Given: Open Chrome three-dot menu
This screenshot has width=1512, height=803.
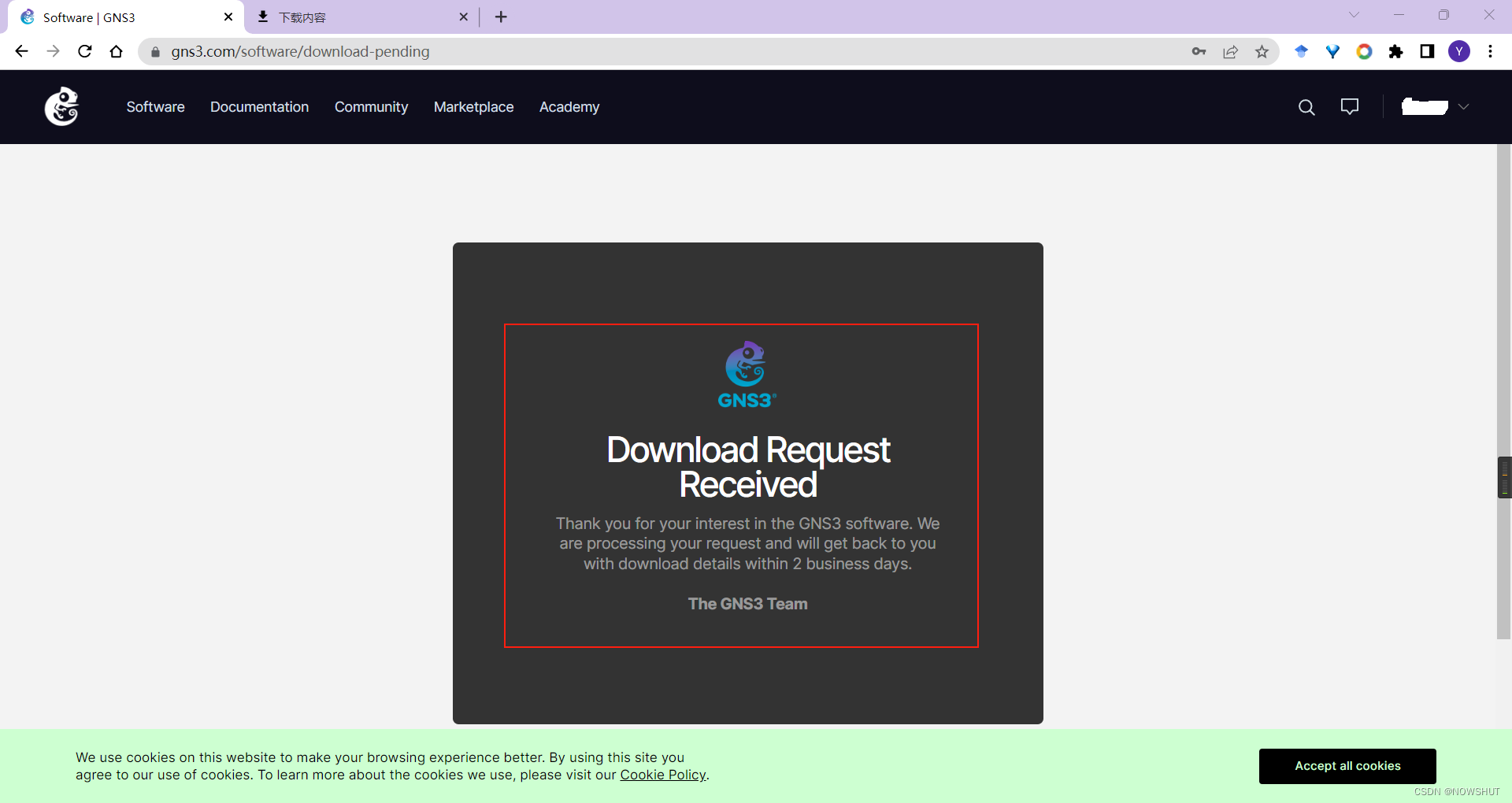Looking at the screenshot, I should click(x=1490, y=51).
